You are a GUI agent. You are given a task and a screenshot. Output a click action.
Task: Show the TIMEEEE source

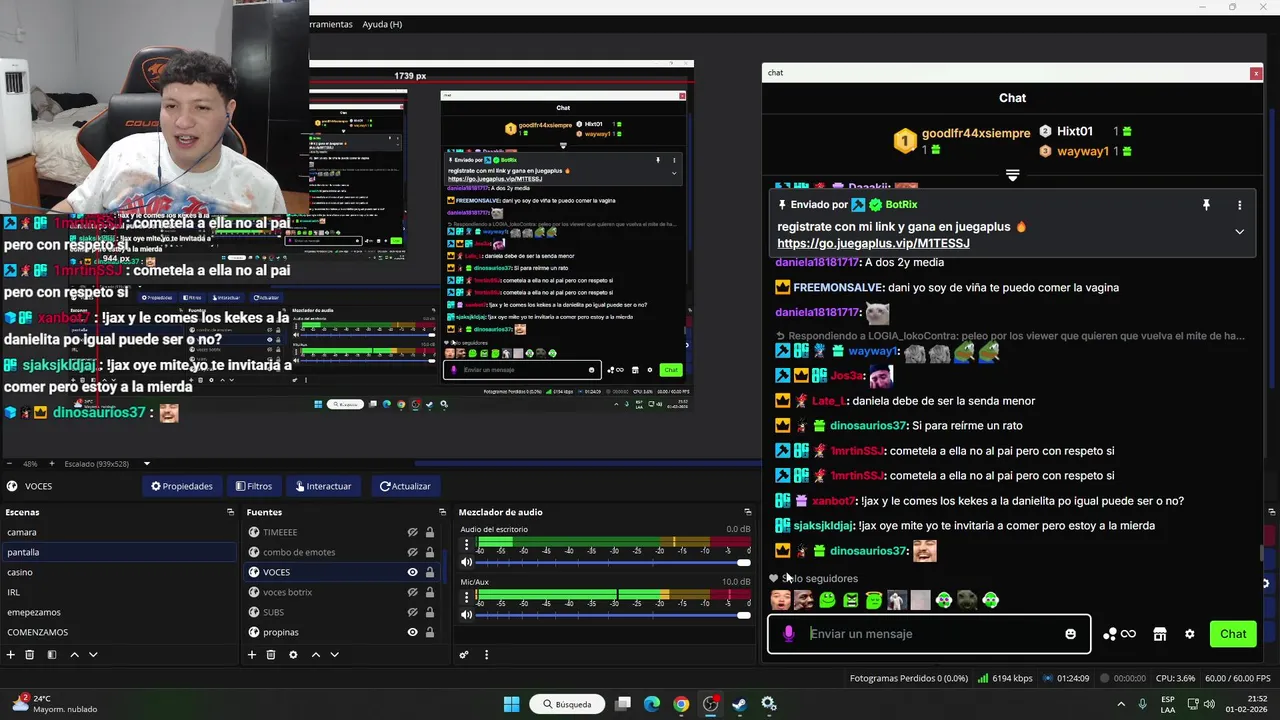[x=412, y=532]
